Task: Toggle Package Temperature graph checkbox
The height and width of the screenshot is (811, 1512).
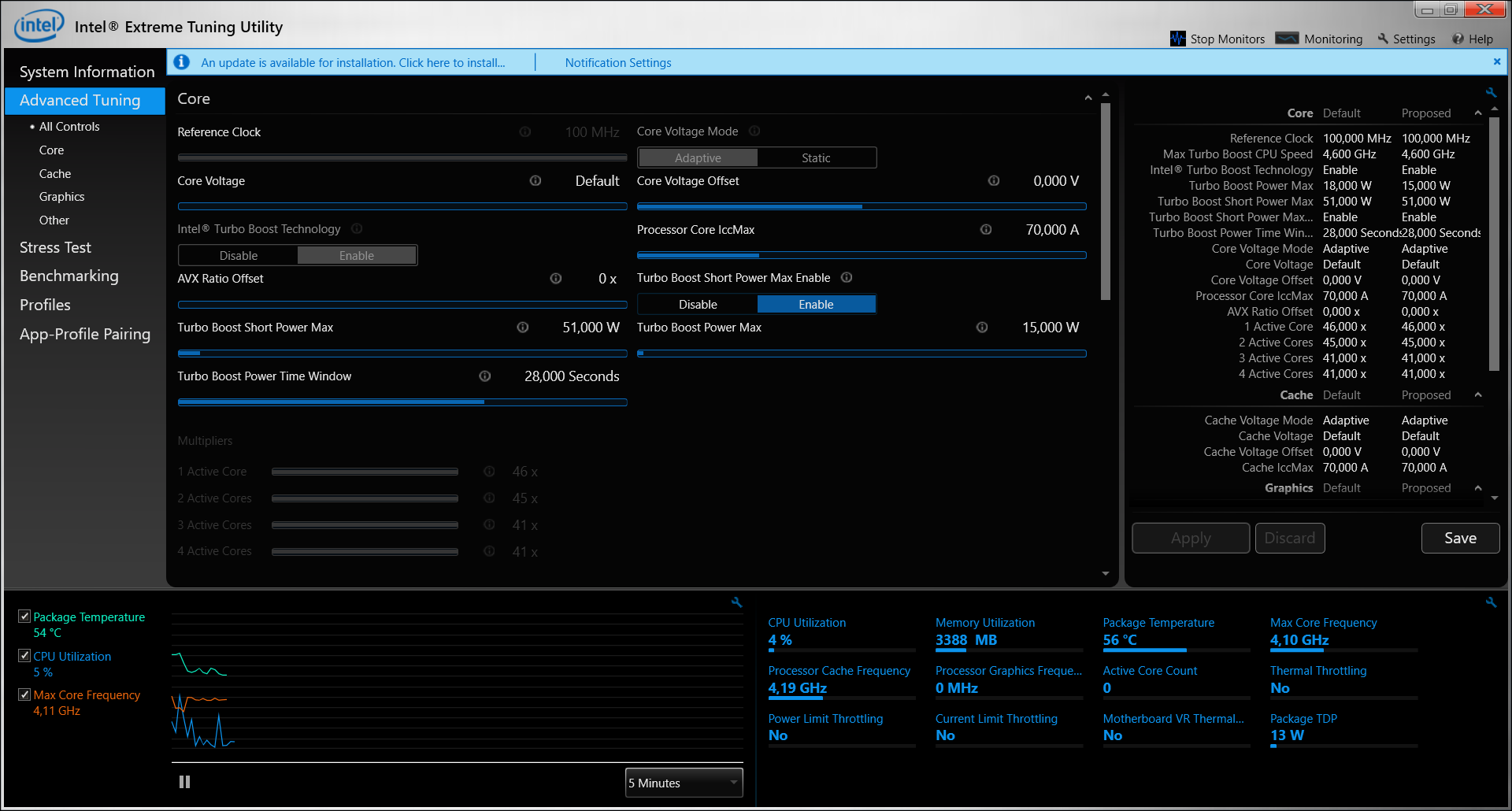Action: point(24,617)
